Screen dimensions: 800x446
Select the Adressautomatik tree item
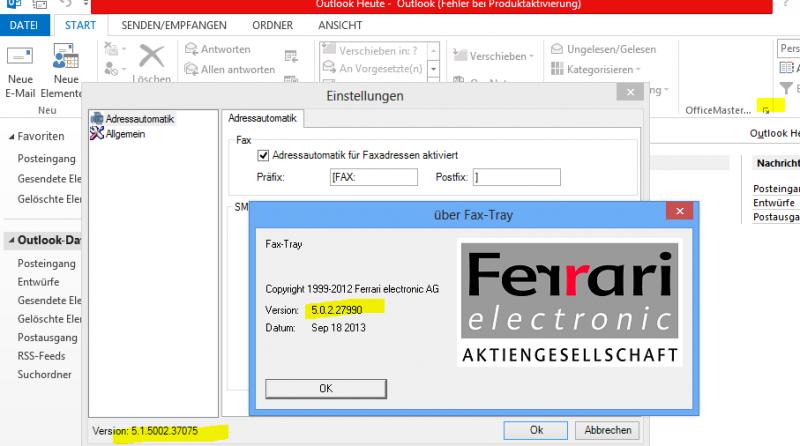[139, 118]
